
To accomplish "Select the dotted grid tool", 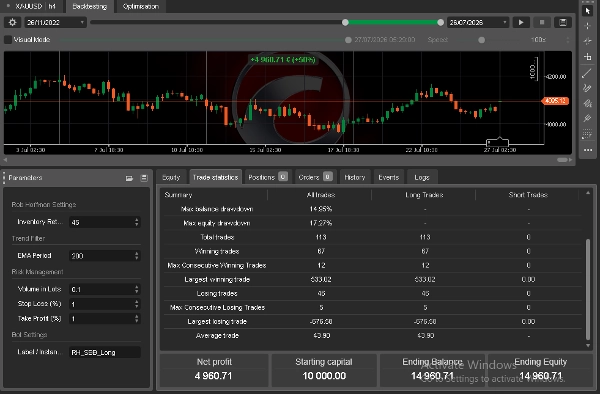I will (x=587, y=134).
